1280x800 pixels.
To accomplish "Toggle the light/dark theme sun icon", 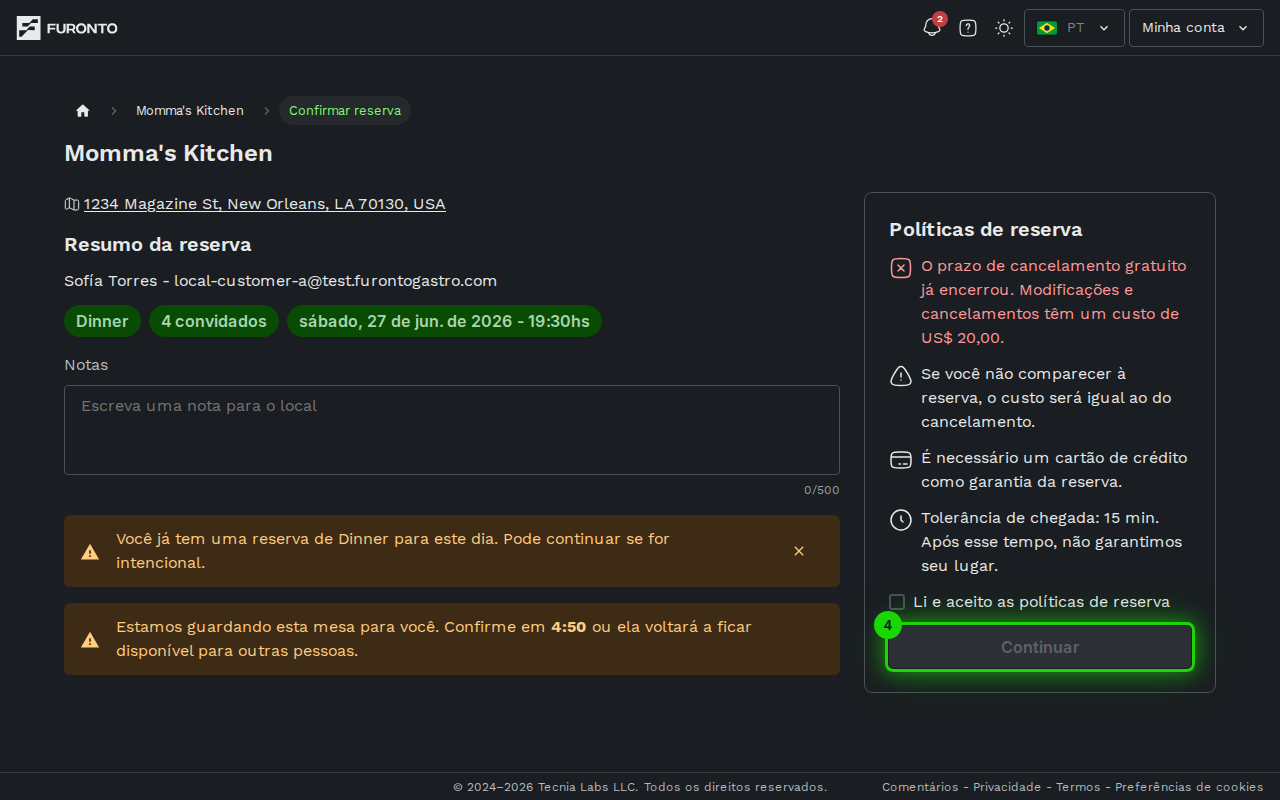I will click(1004, 28).
